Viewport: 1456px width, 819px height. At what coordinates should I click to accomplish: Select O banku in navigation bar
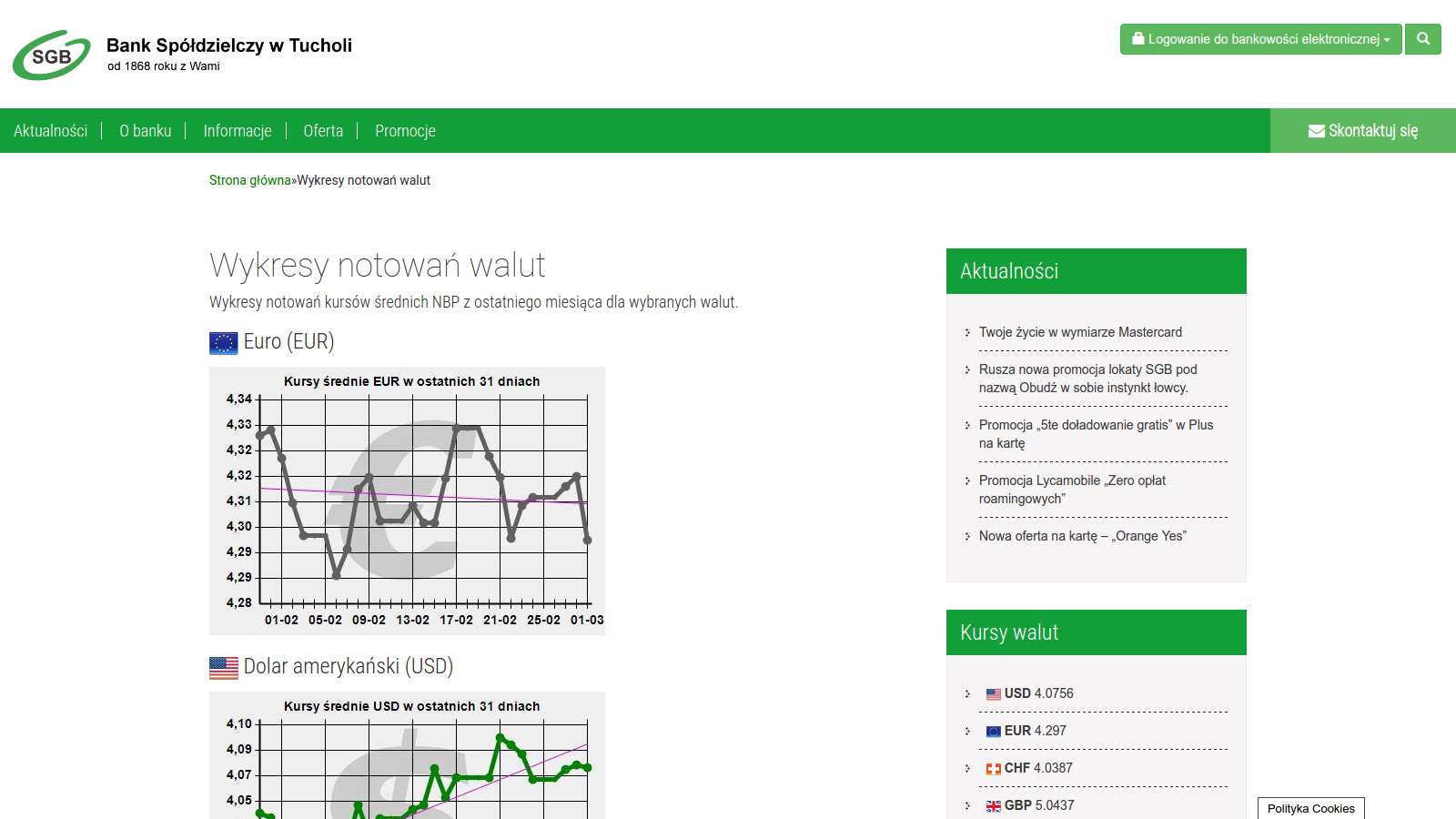[x=145, y=131]
